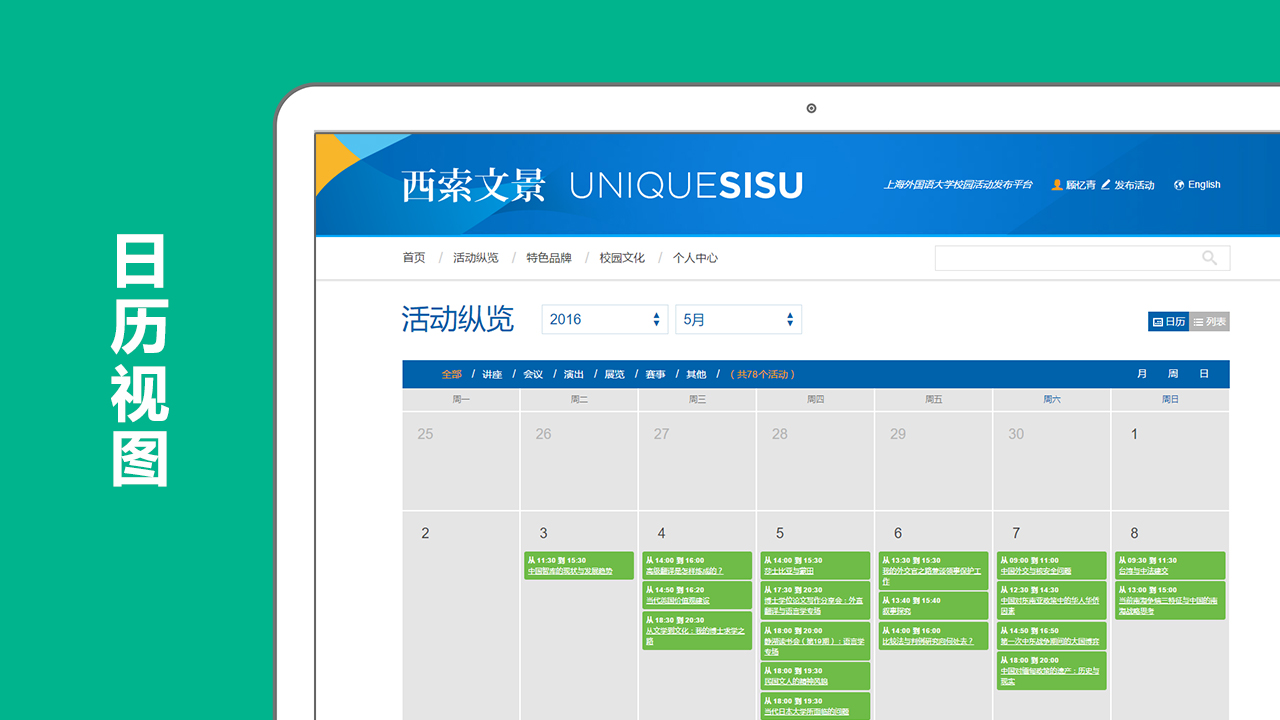Click the search magnifier icon

pyautogui.click(x=1209, y=258)
